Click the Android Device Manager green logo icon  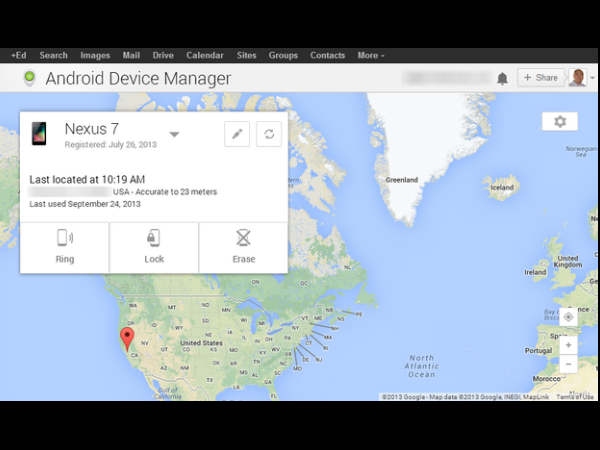click(29, 78)
